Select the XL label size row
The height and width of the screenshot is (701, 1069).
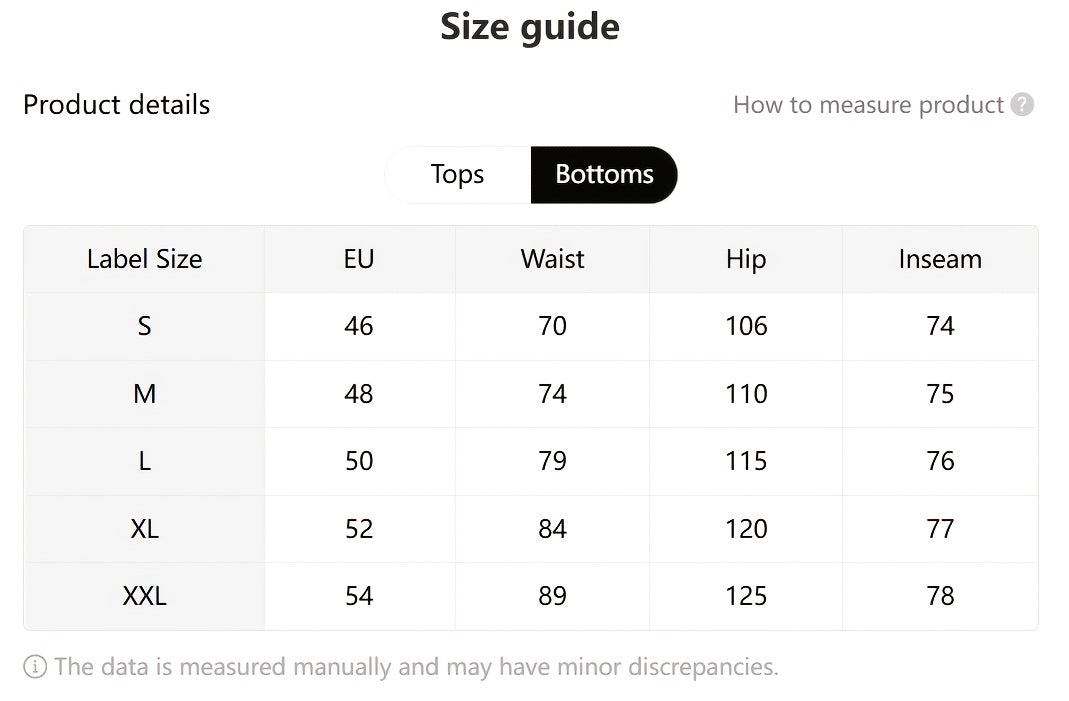click(144, 529)
